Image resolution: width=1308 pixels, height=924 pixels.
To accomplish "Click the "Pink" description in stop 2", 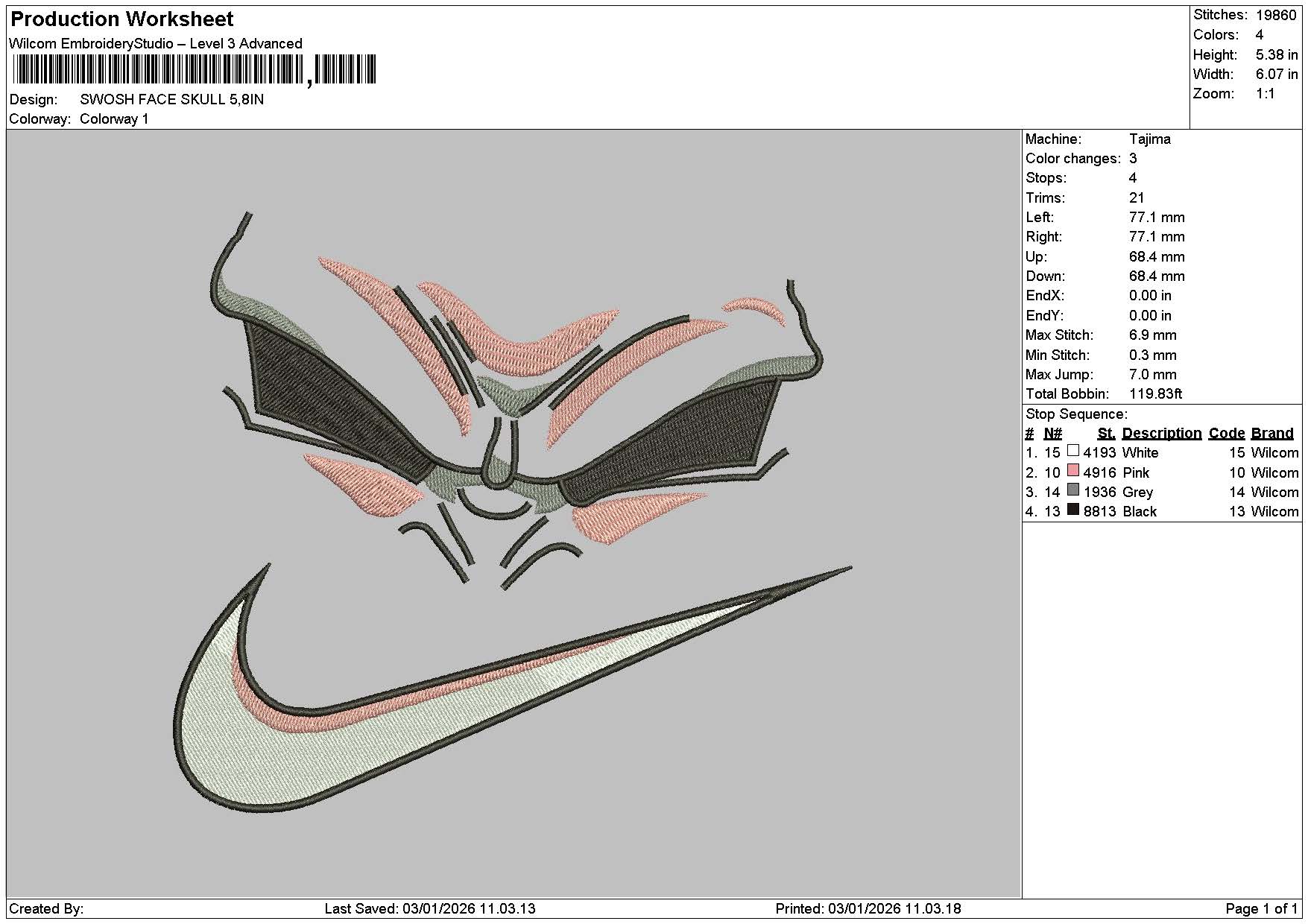I will pyautogui.click(x=1136, y=472).
